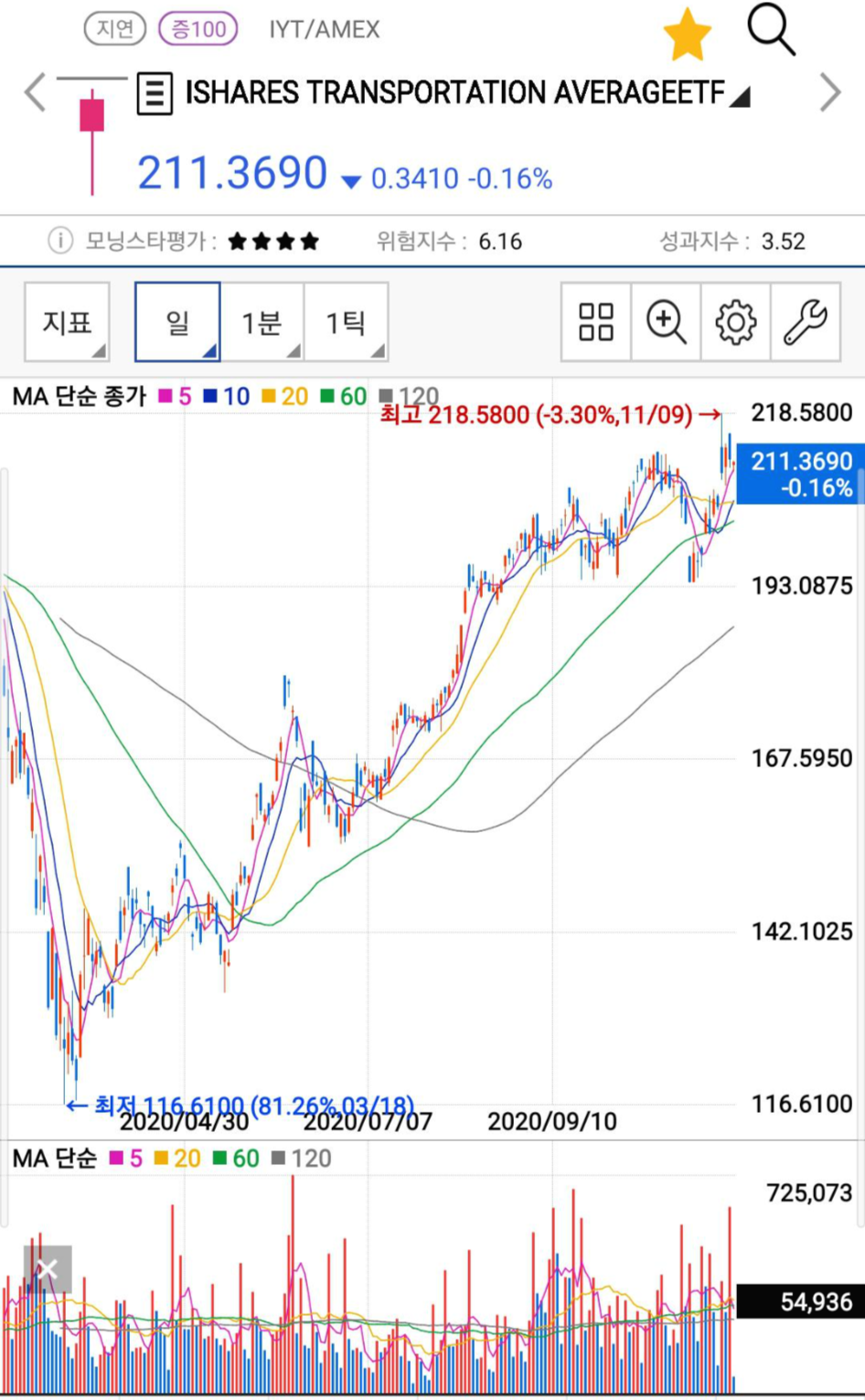Tap the MA 5 pink legend swatch
The height and width of the screenshot is (1400, 865).
click(166, 396)
